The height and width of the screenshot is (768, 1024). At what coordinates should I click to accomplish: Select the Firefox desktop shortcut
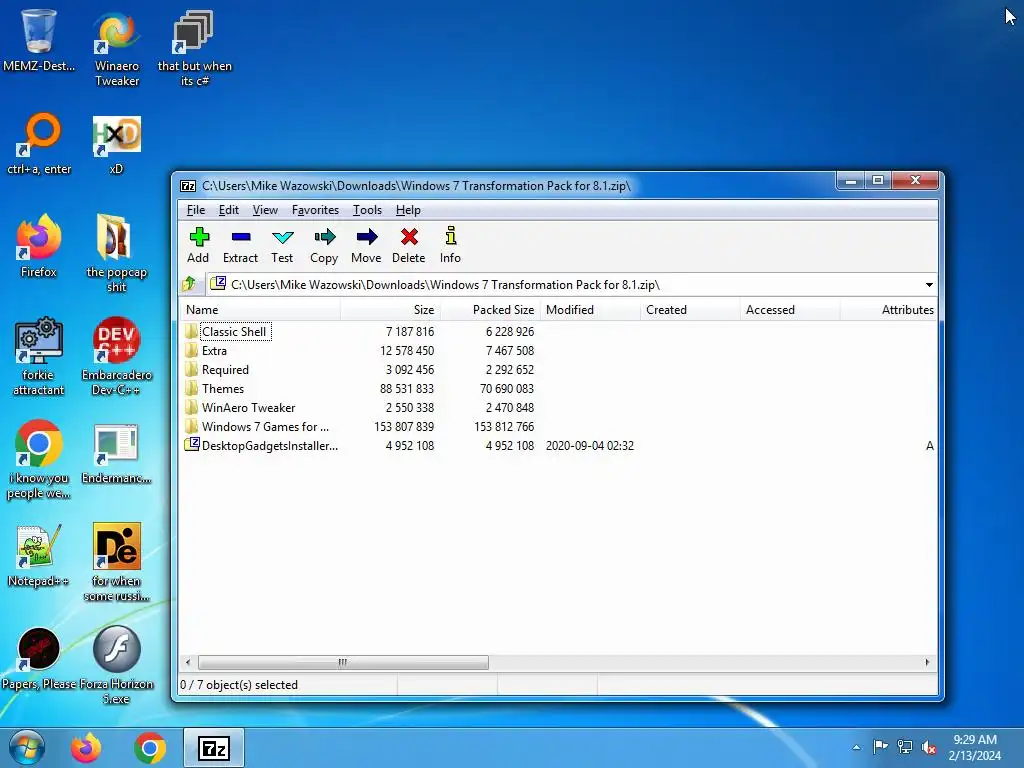[x=39, y=246]
